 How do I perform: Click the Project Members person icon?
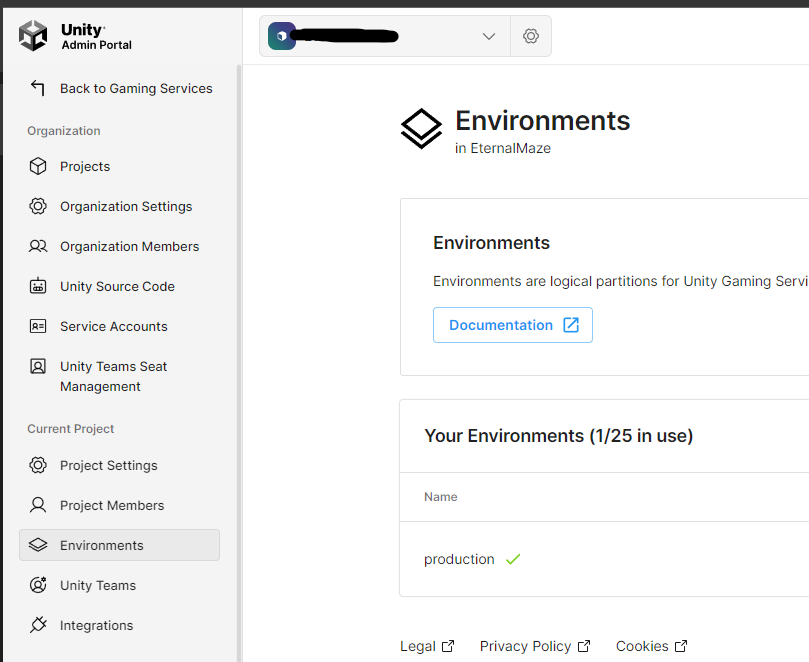(x=38, y=505)
